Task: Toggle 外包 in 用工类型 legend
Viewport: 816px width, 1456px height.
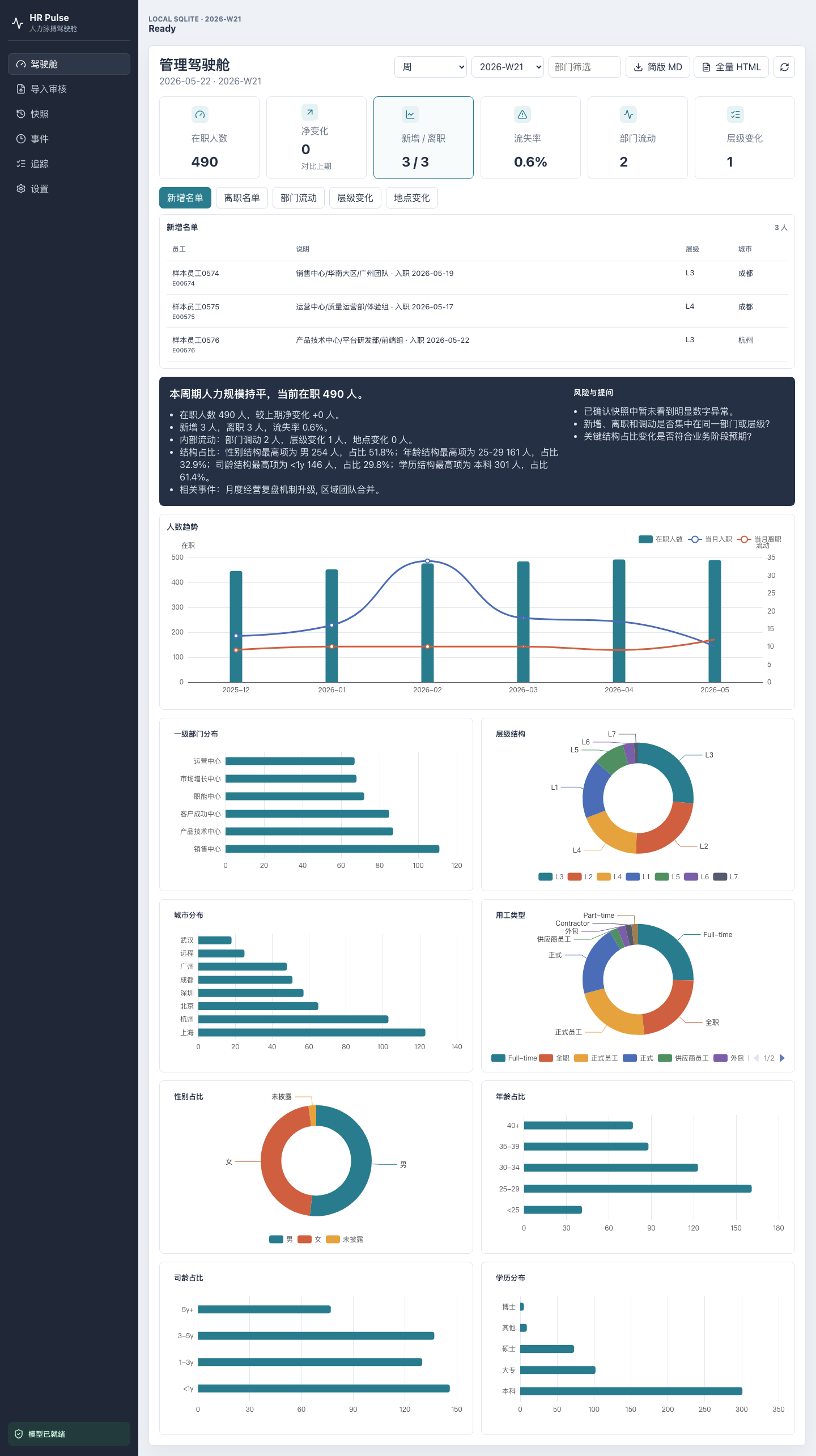Action: pyautogui.click(x=729, y=1058)
